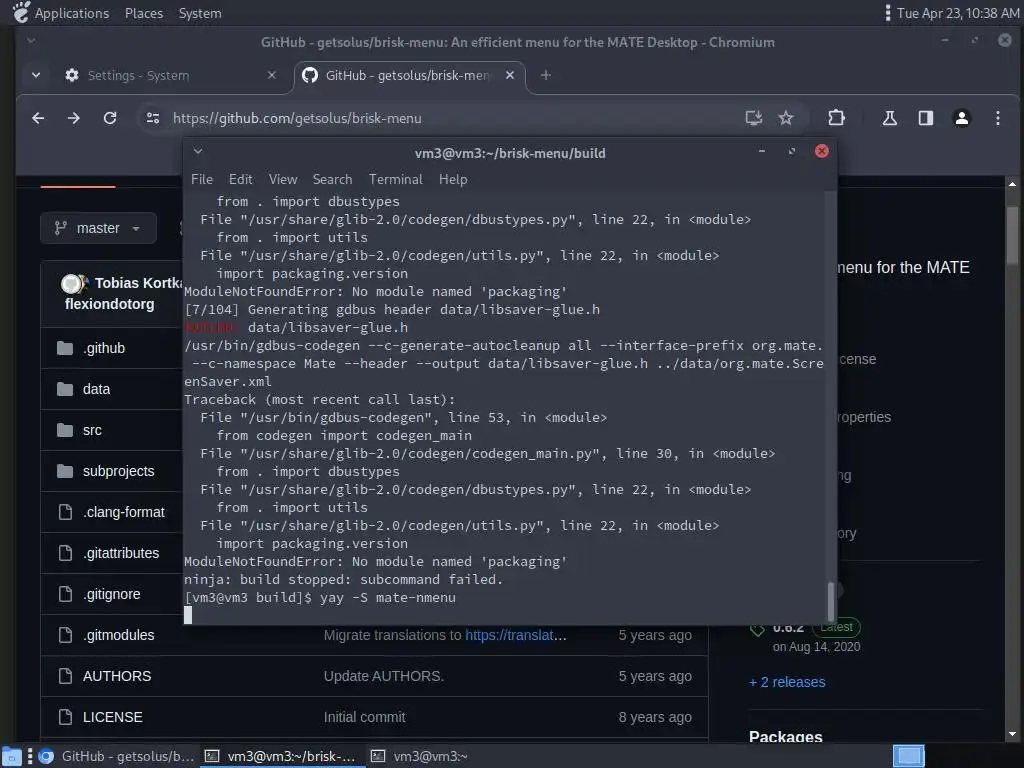Click the browser page vertical scrollbar
This screenshot has width=1024, height=768.
coord(1012,235)
